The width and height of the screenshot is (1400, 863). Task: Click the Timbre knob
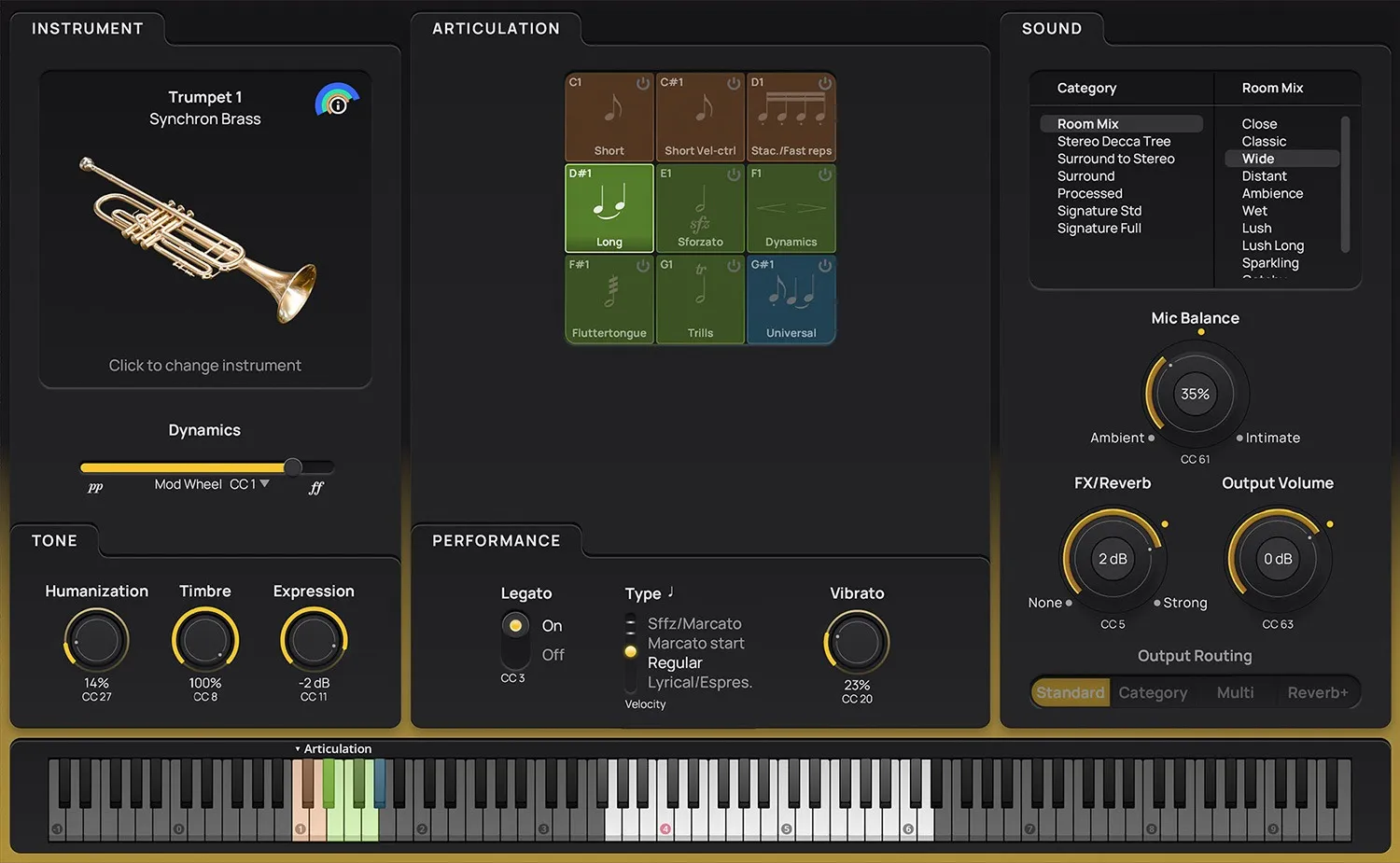[x=205, y=640]
